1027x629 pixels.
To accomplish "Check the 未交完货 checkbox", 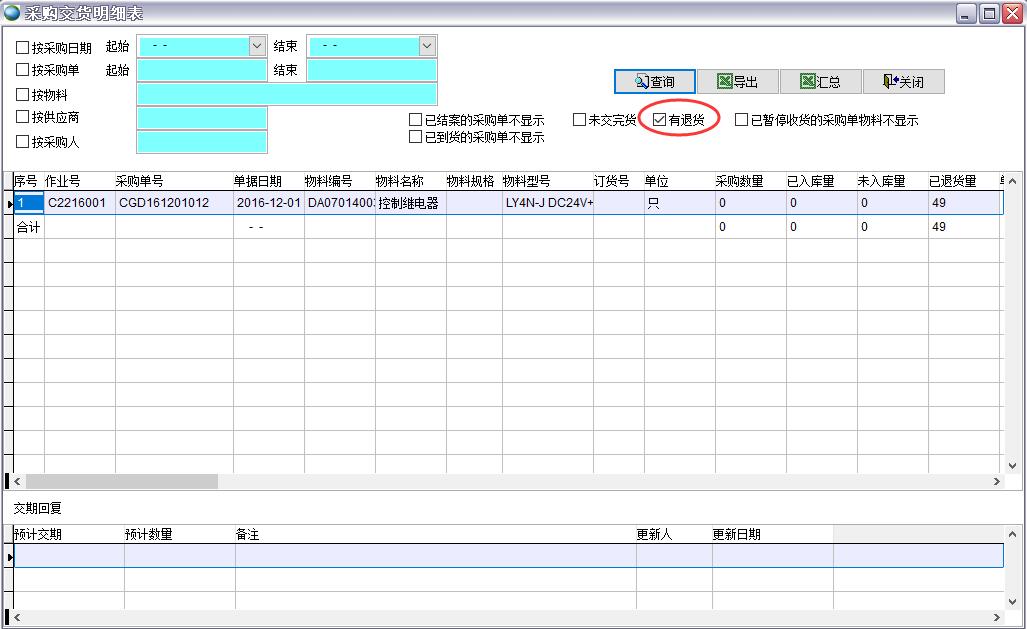I will [x=578, y=119].
